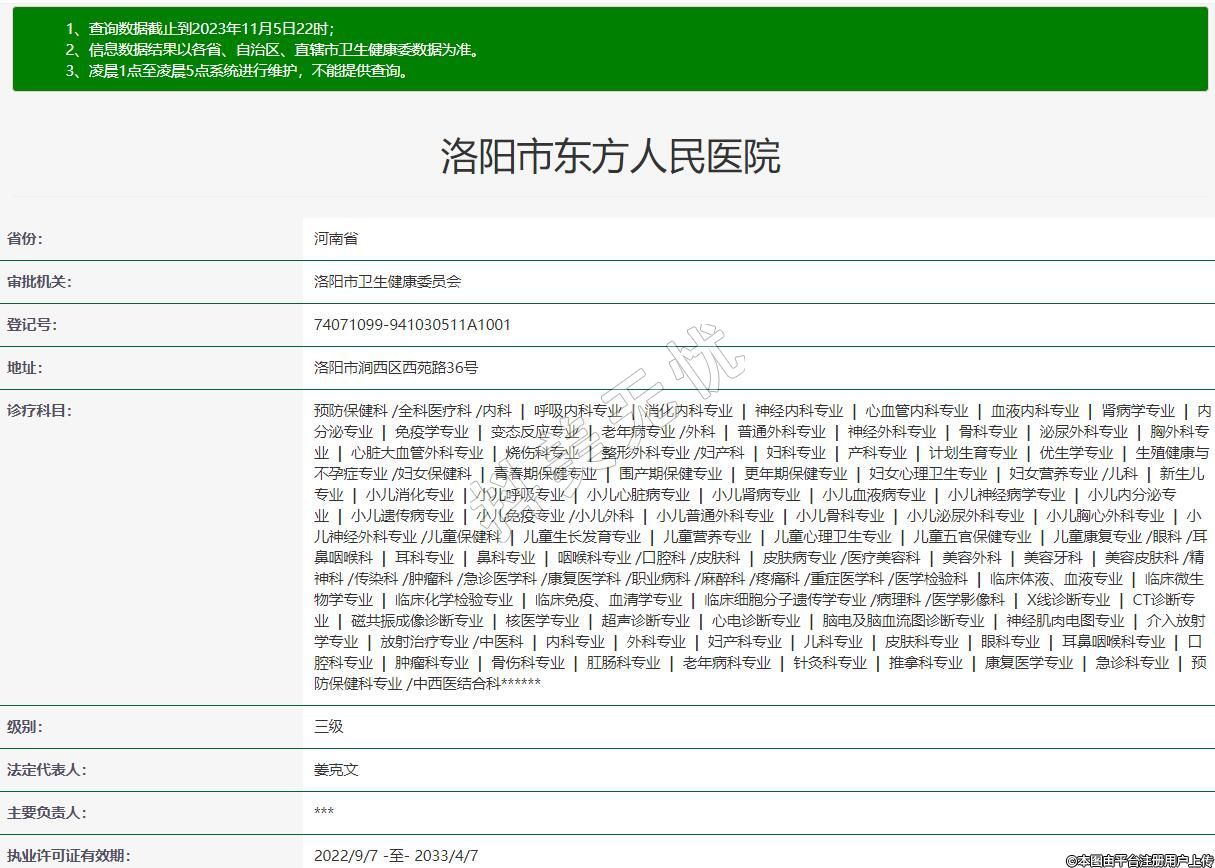Select the 河南省 province value
The height and width of the screenshot is (868, 1215).
pos(336,239)
